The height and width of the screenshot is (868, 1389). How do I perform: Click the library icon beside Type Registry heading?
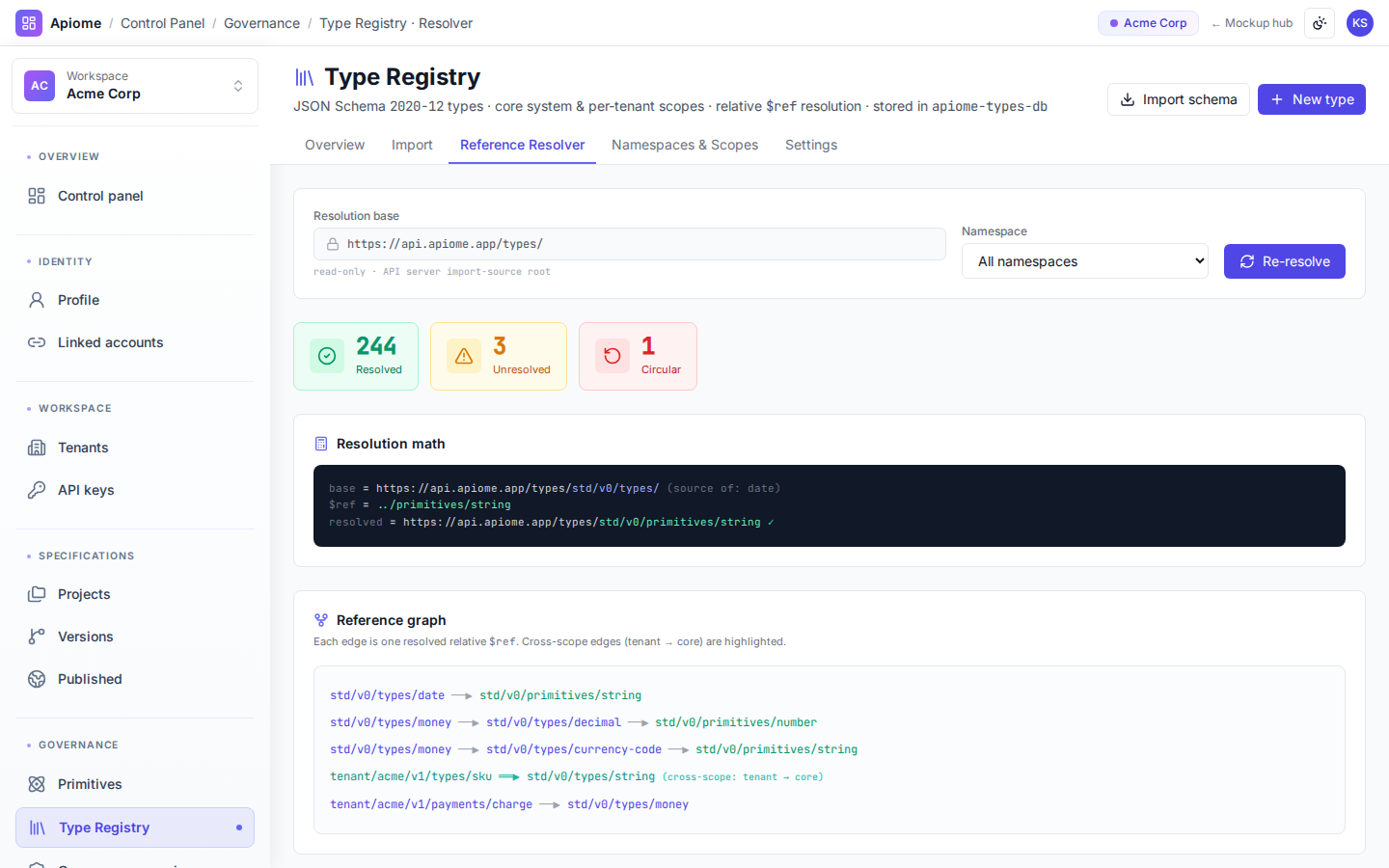(304, 77)
